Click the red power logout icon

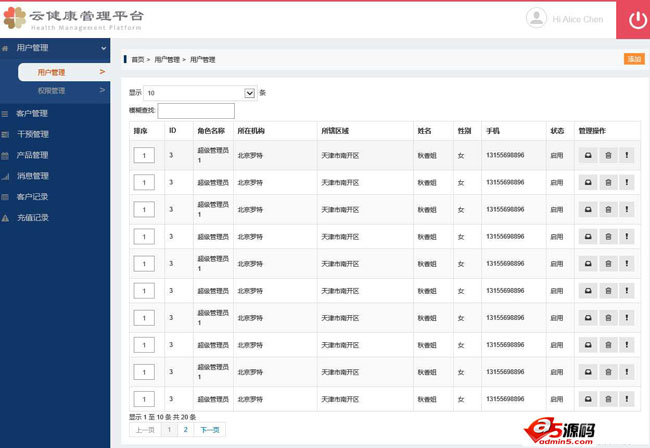tap(638, 19)
